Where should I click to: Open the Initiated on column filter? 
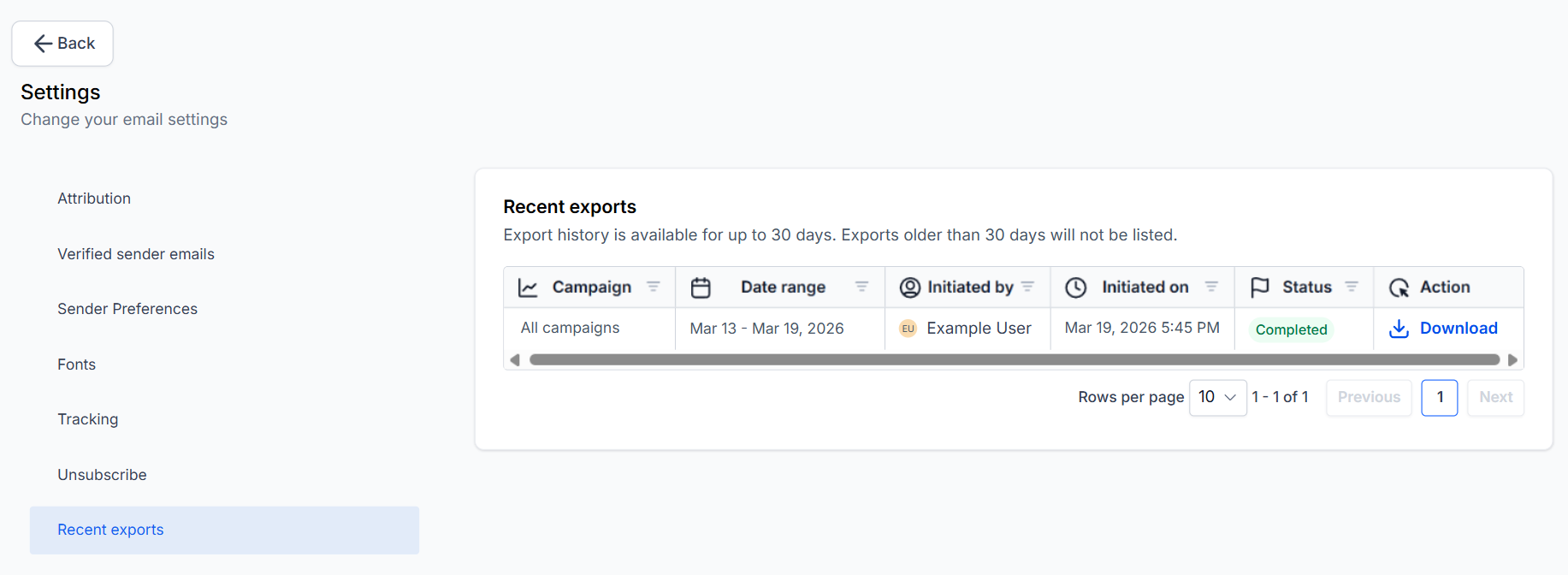coord(1211,287)
